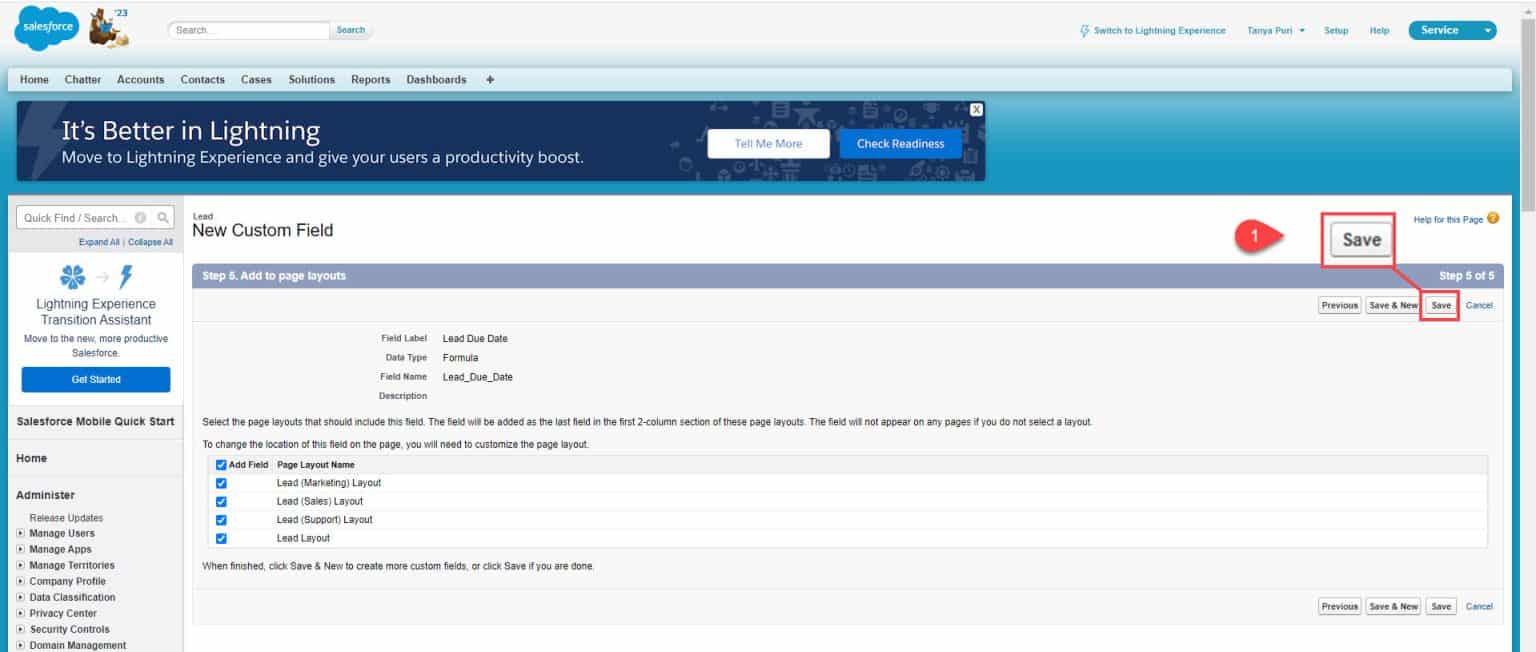Open Salesforce Mobile Quick Start in the sidebar
The image size is (1536, 652).
click(96, 422)
